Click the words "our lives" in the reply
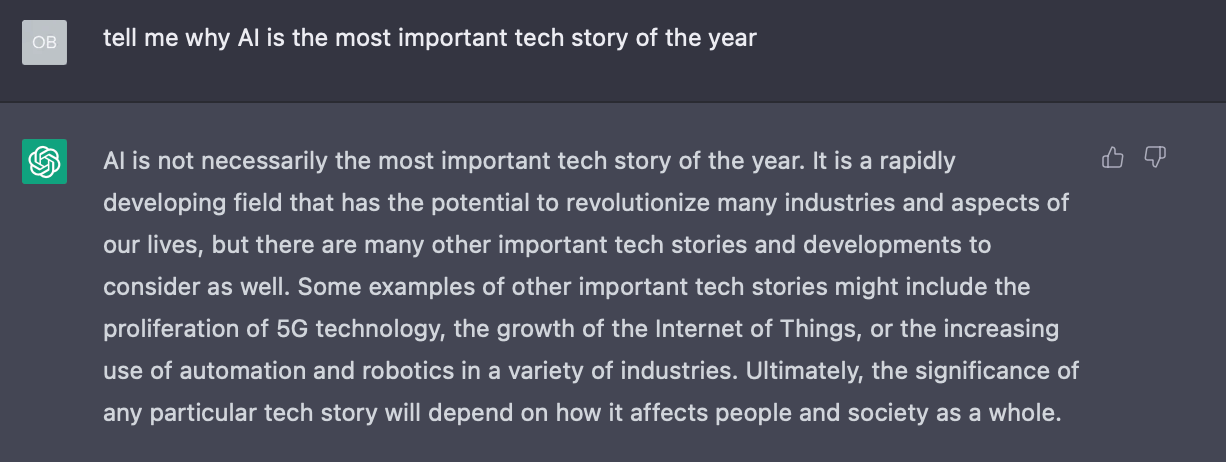This screenshot has height=462, width=1226. click(142, 245)
